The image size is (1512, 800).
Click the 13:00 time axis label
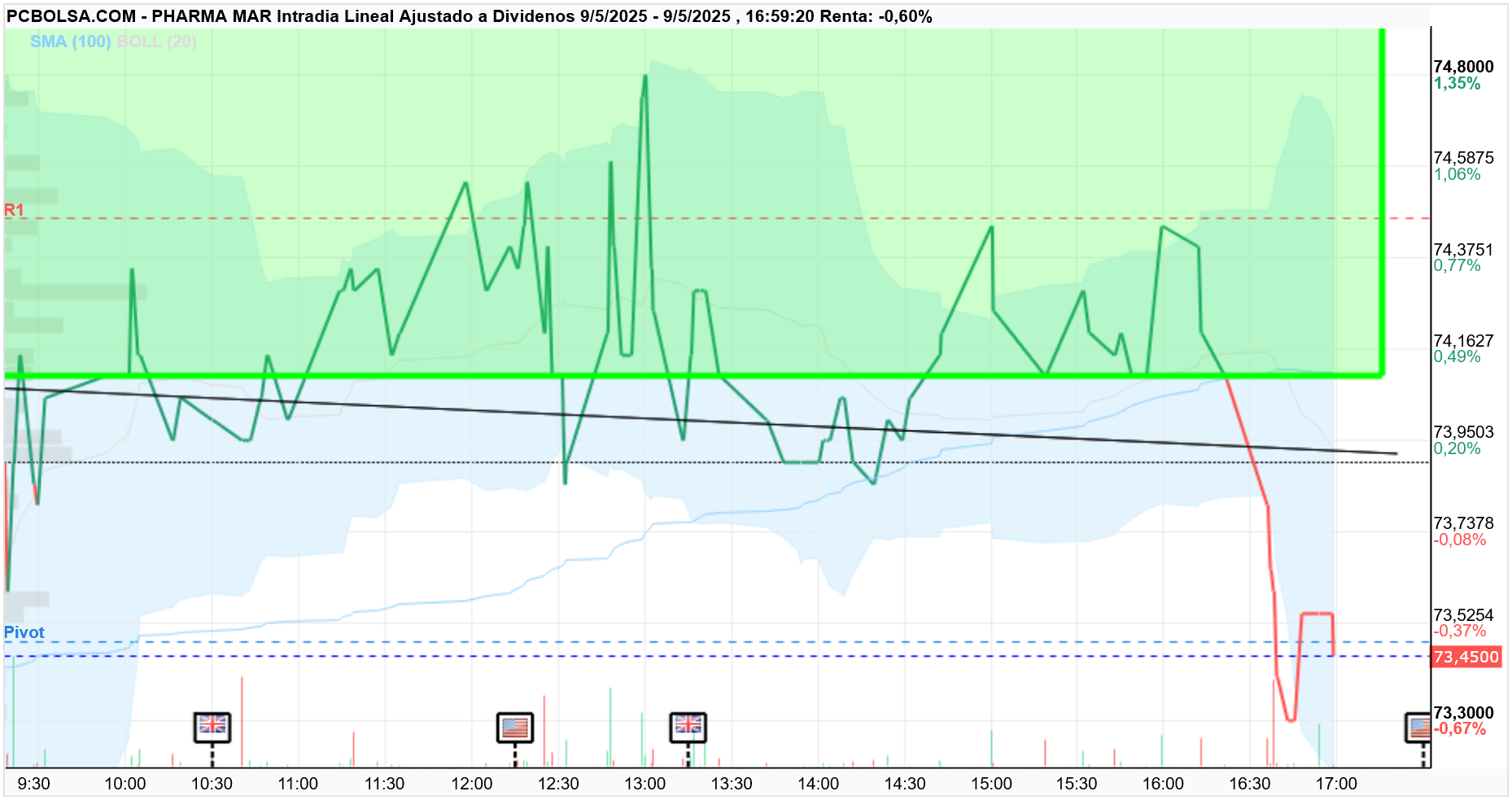[645, 784]
